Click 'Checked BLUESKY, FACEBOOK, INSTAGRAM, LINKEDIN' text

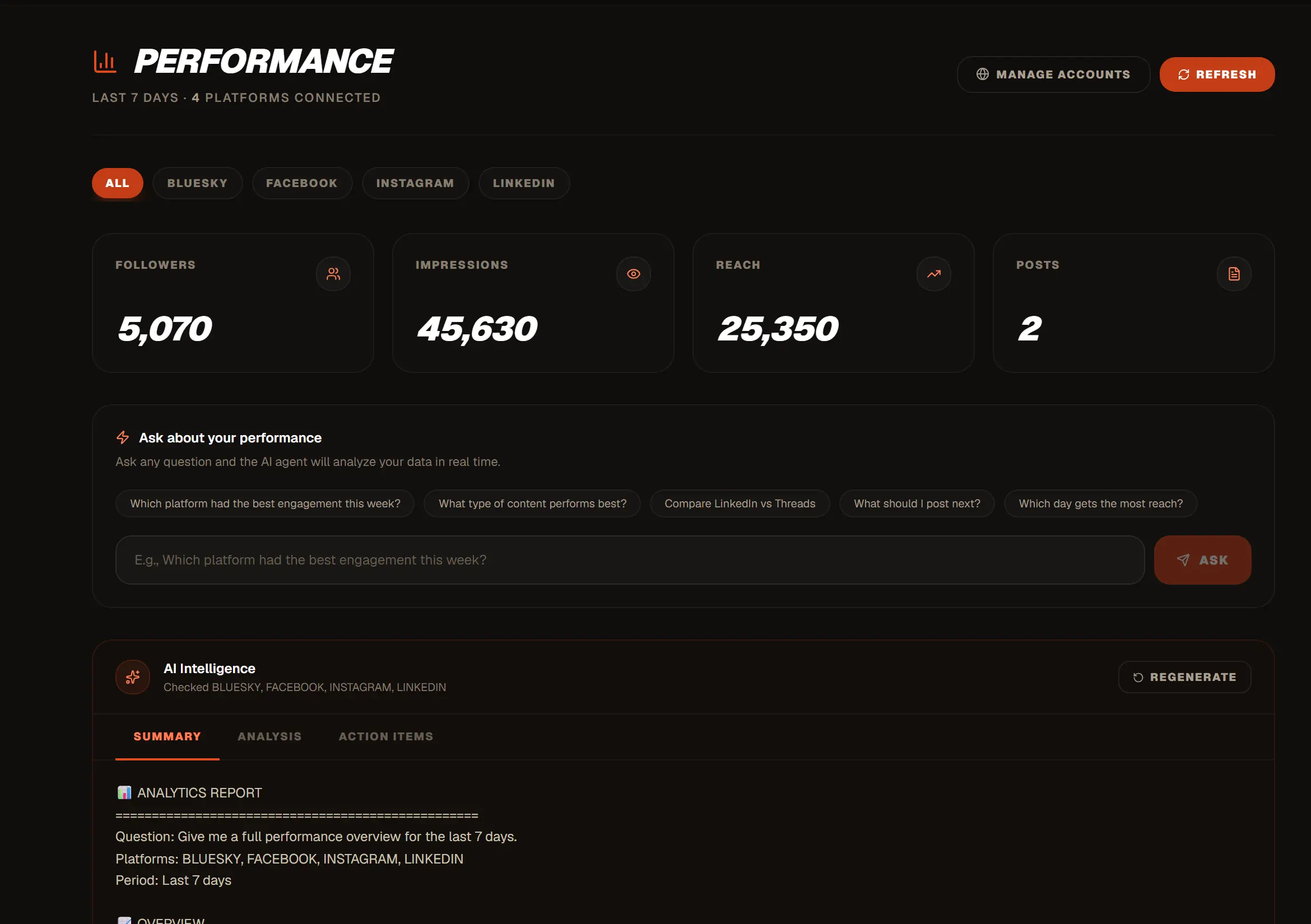coord(305,687)
